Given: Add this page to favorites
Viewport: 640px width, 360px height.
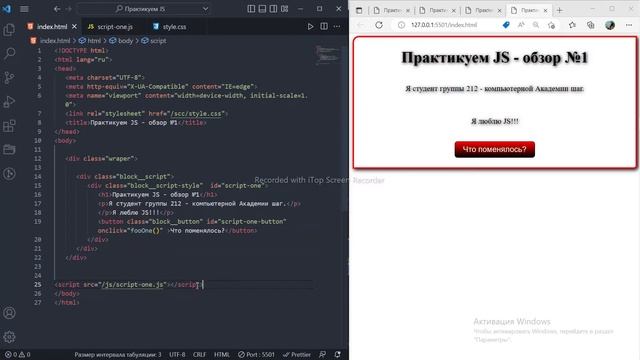Looking at the screenshot, I should coord(551,25).
